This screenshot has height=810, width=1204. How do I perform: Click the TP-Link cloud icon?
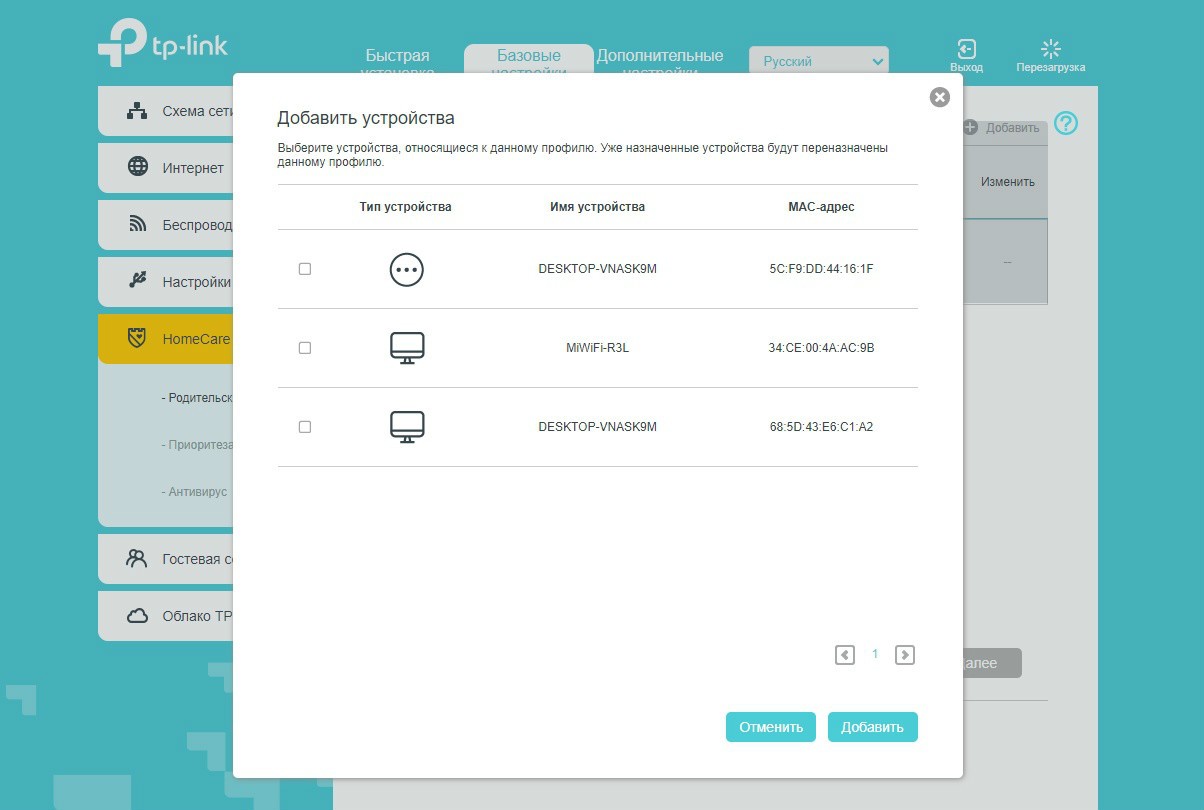[138, 616]
